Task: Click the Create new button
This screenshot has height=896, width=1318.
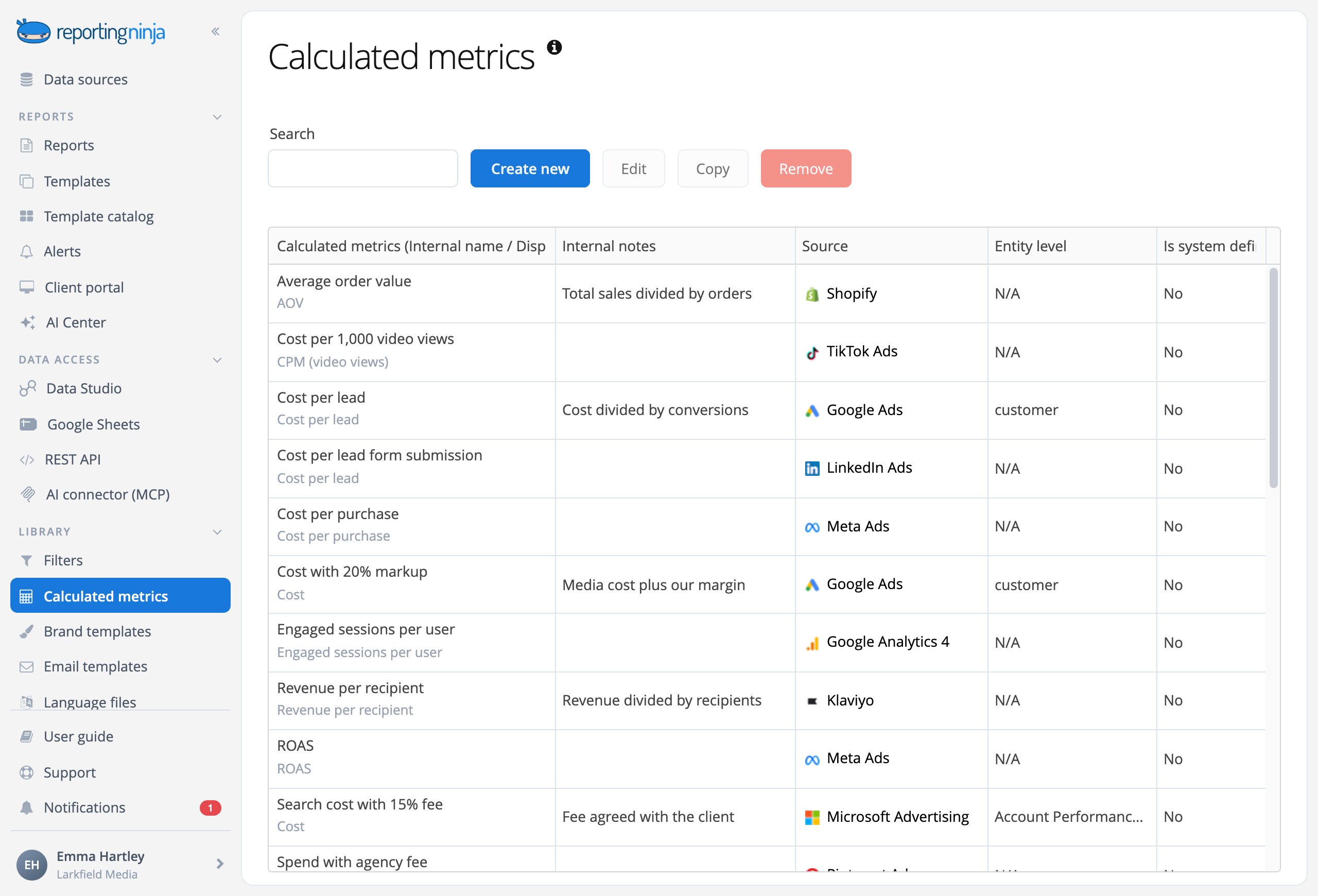Action: tap(530, 168)
